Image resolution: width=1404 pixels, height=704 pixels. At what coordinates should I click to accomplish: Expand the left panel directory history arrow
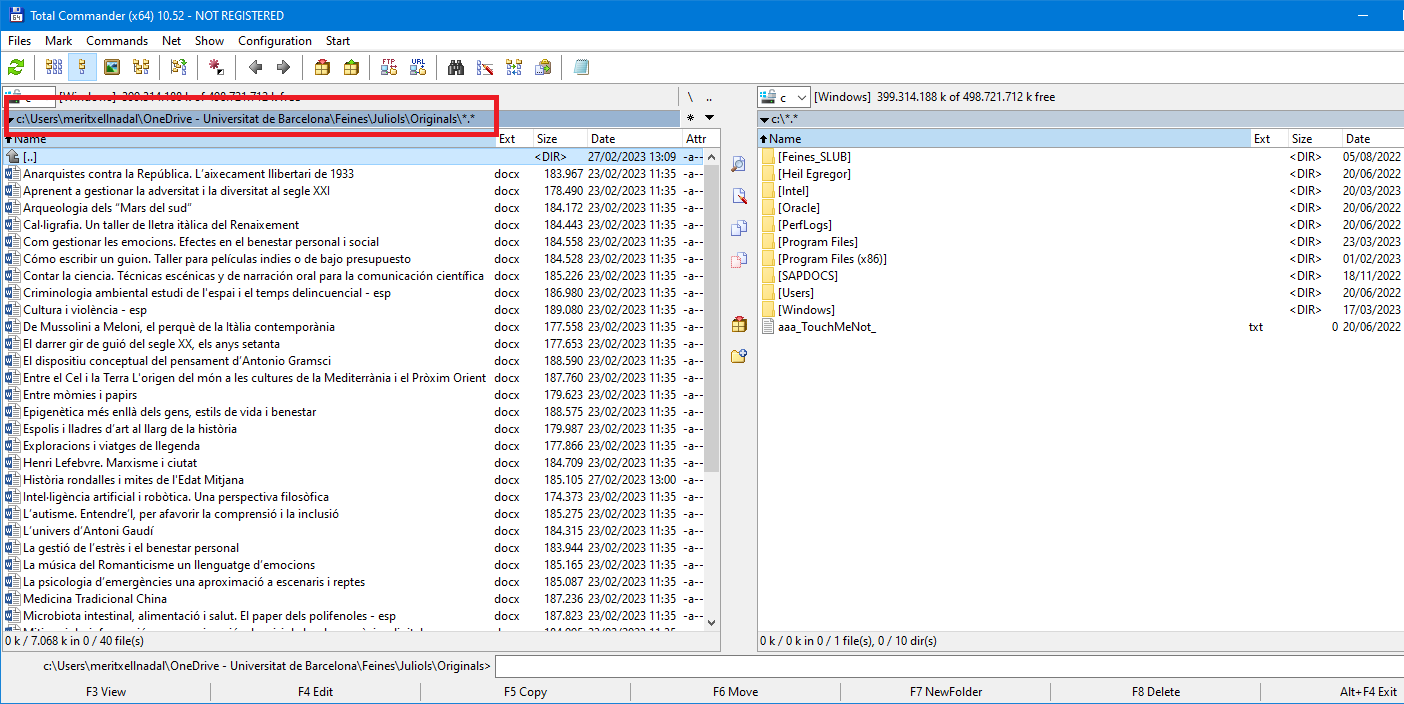(709, 118)
